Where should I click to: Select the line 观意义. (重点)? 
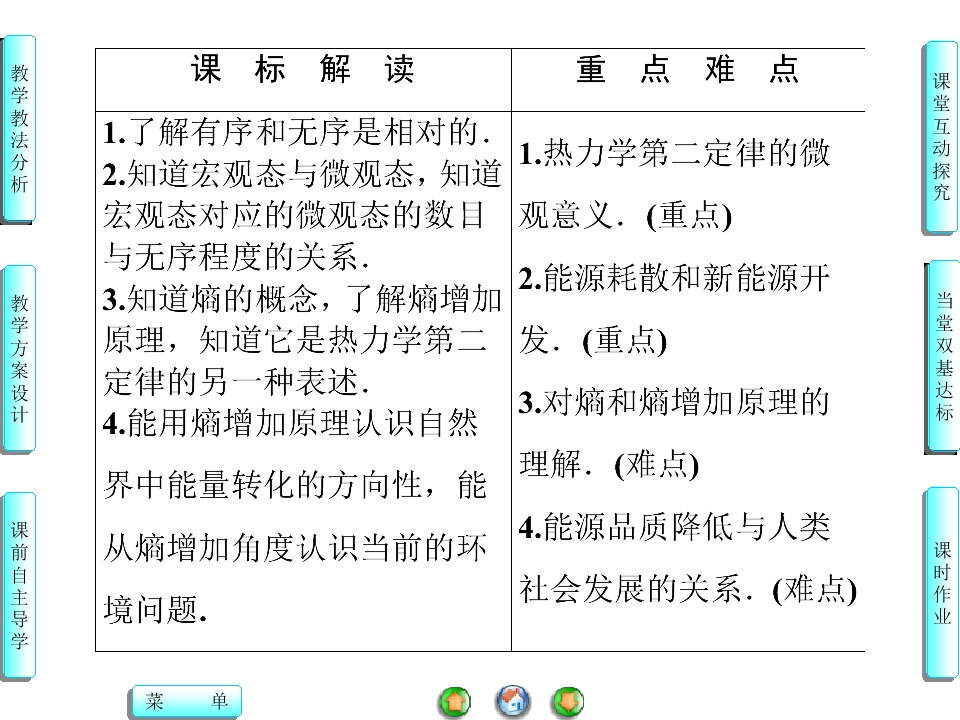[x=626, y=216]
